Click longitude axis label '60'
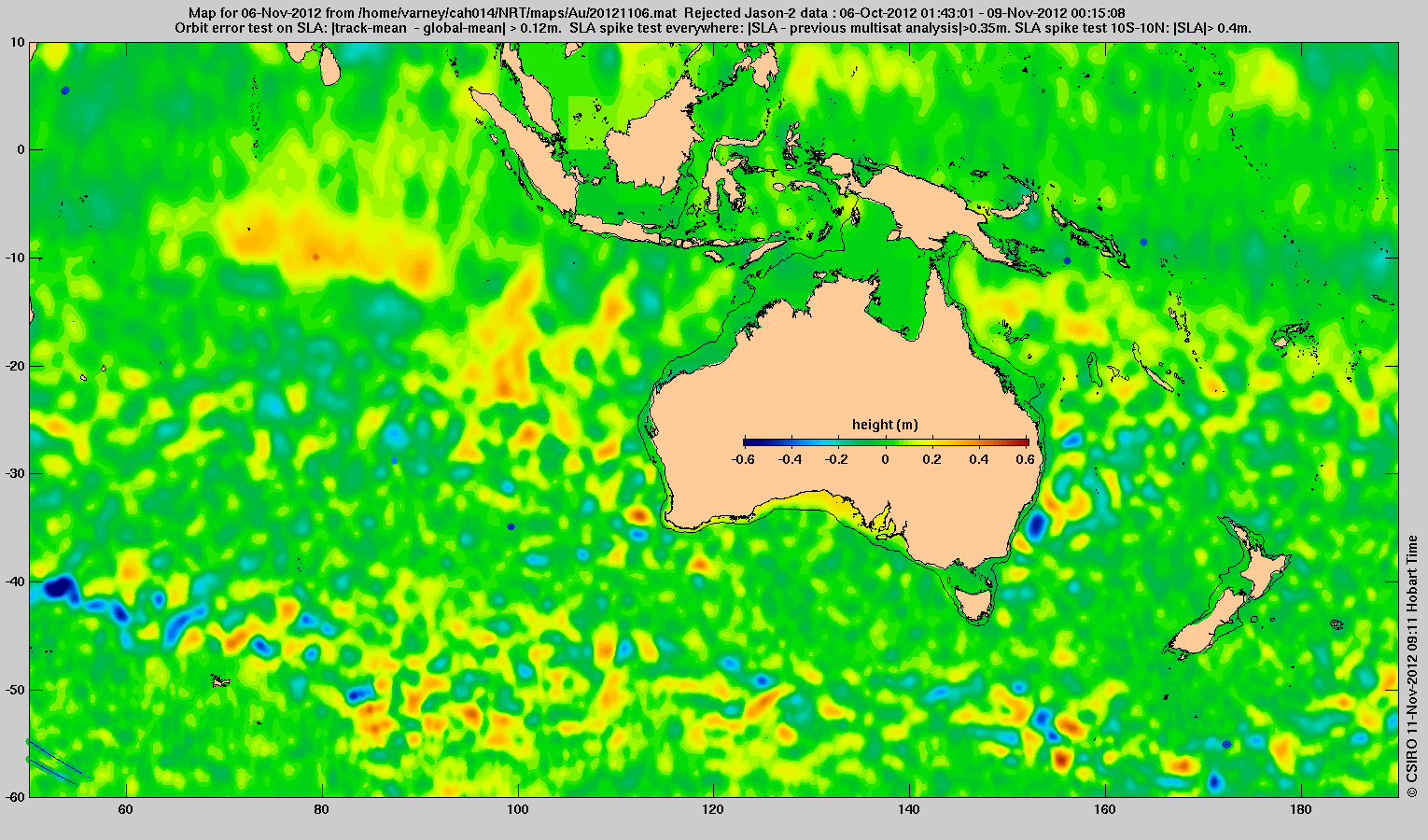Screen dimensions: 1428x840 coord(125,809)
